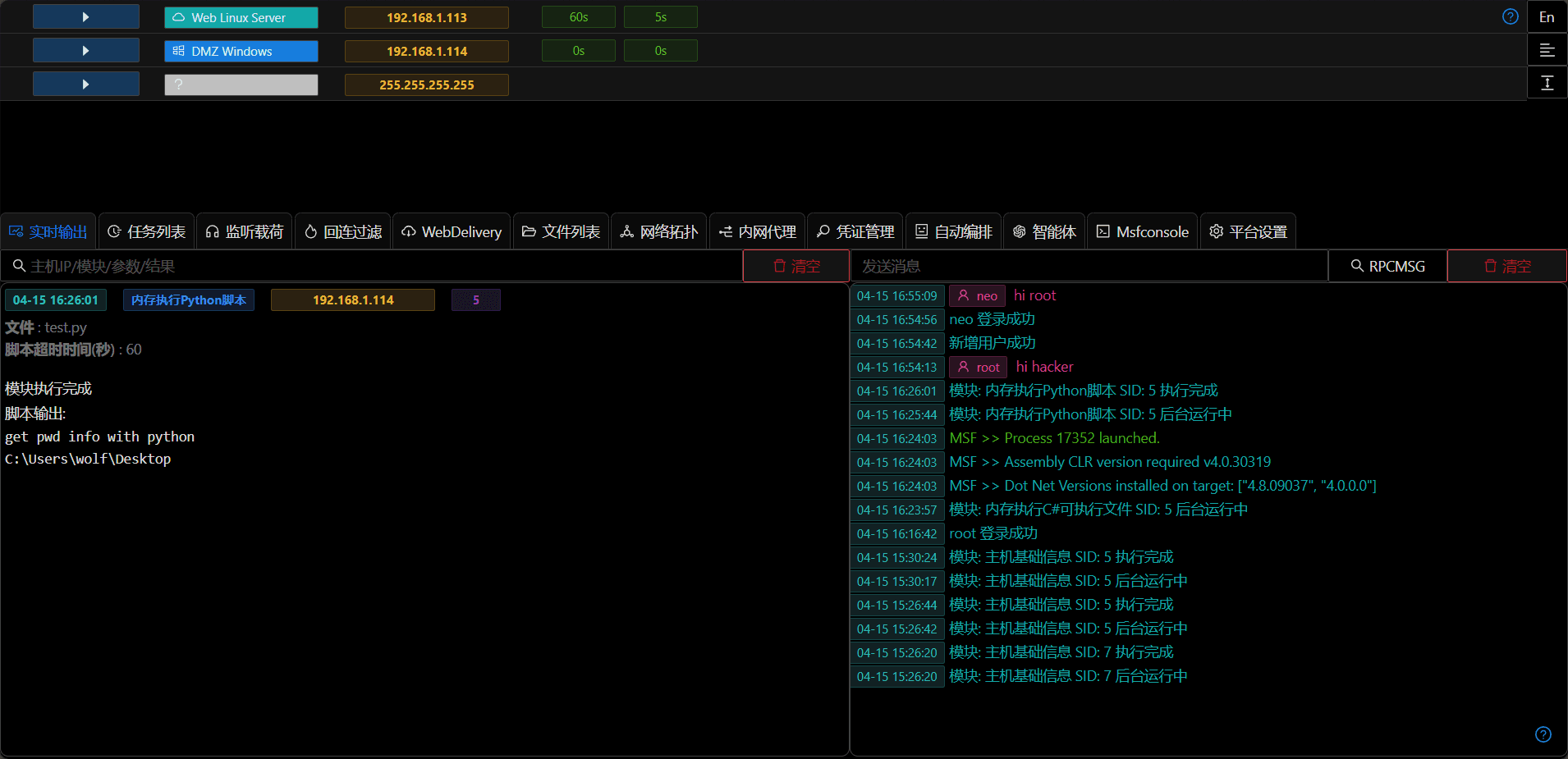The width and height of the screenshot is (1568, 759).
Task: Open the 监听载荷 tab
Action: tap(244, 231)
